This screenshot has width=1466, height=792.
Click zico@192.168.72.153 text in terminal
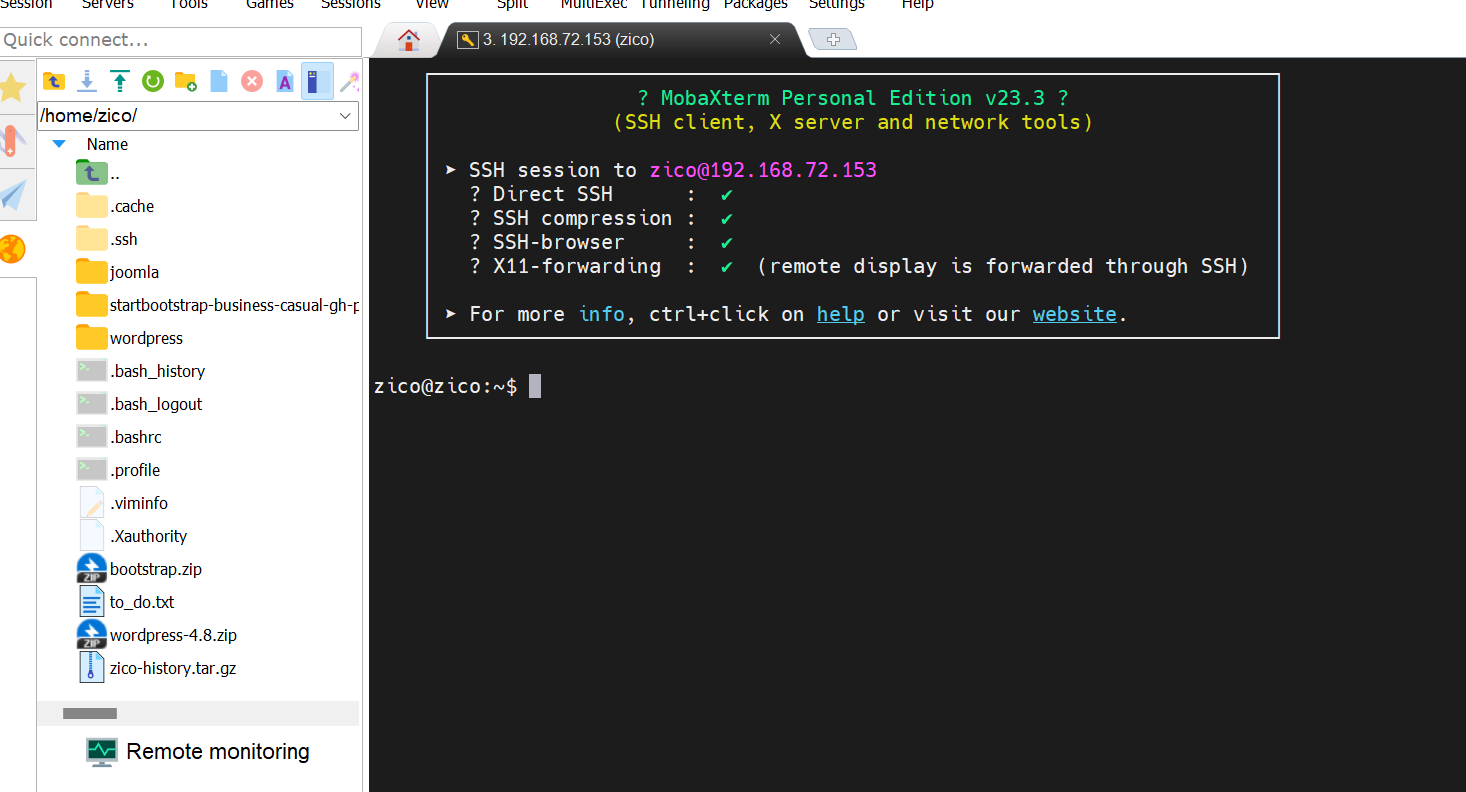point(763,170)
